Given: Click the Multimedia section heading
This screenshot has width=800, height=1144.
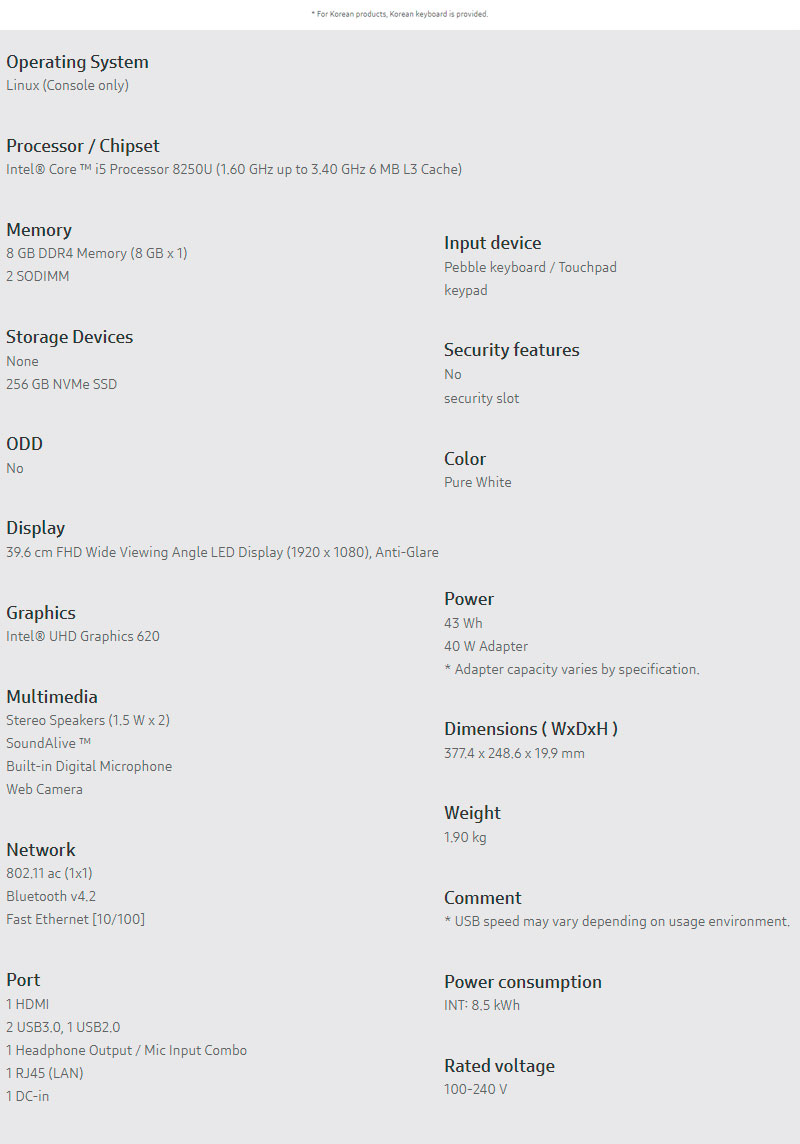Looking at the screenshot, I should (x=52, y=697).
